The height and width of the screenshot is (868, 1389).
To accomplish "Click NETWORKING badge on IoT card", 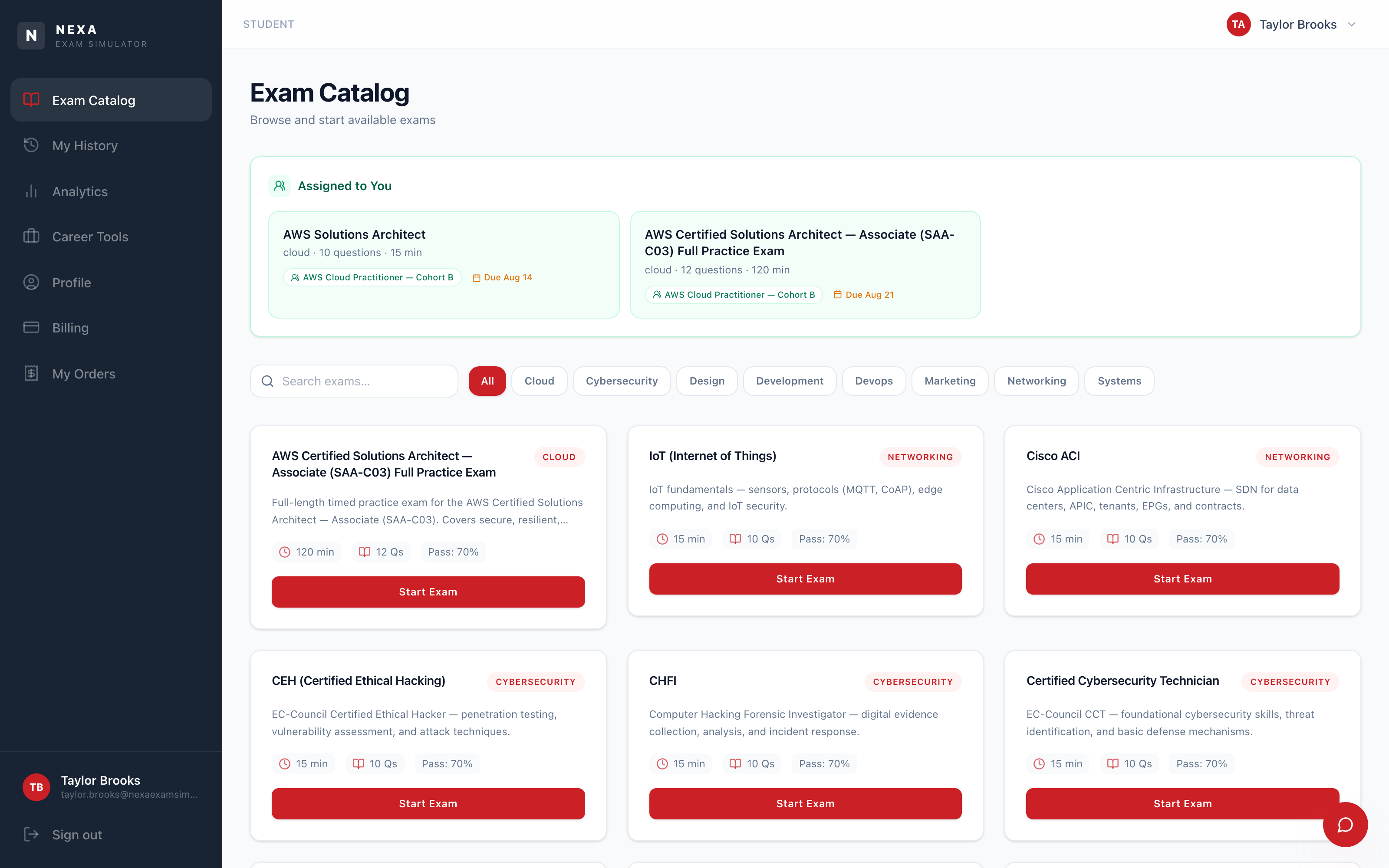I will point(920,457).
